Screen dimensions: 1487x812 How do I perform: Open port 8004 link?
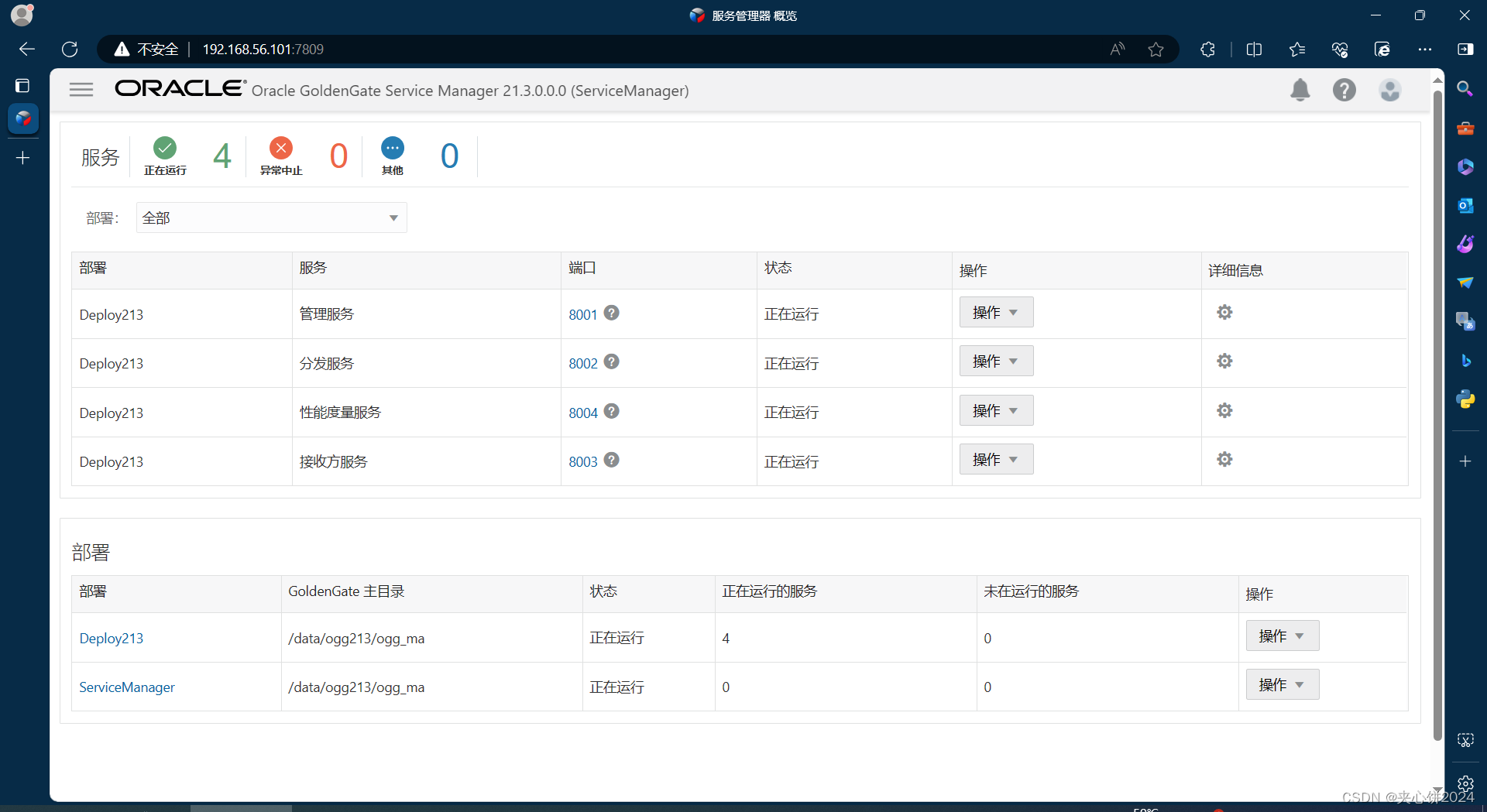point(583,413)
